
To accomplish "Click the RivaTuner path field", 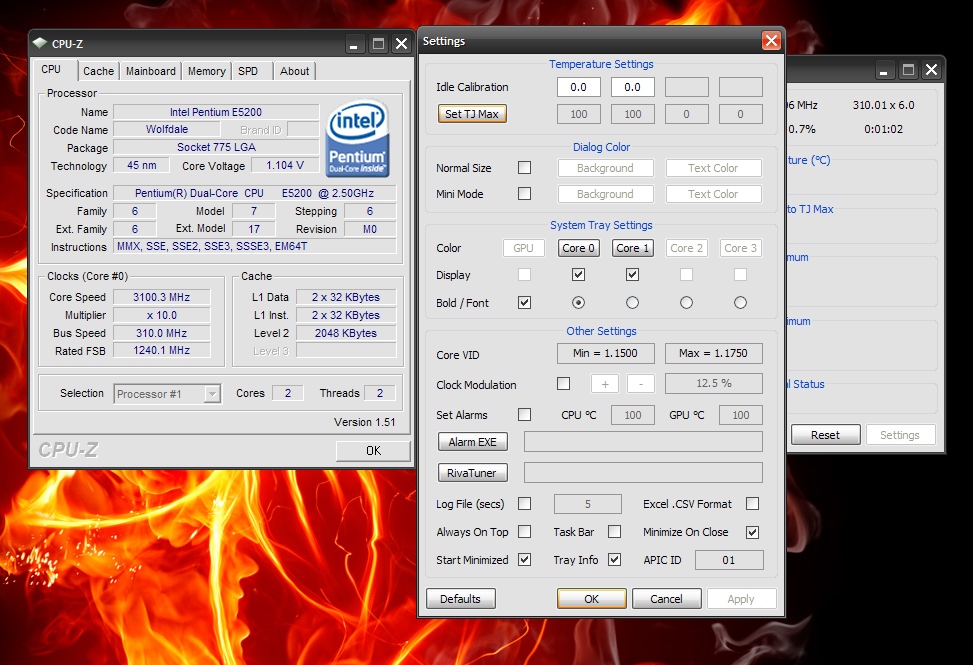I will 643,473.
